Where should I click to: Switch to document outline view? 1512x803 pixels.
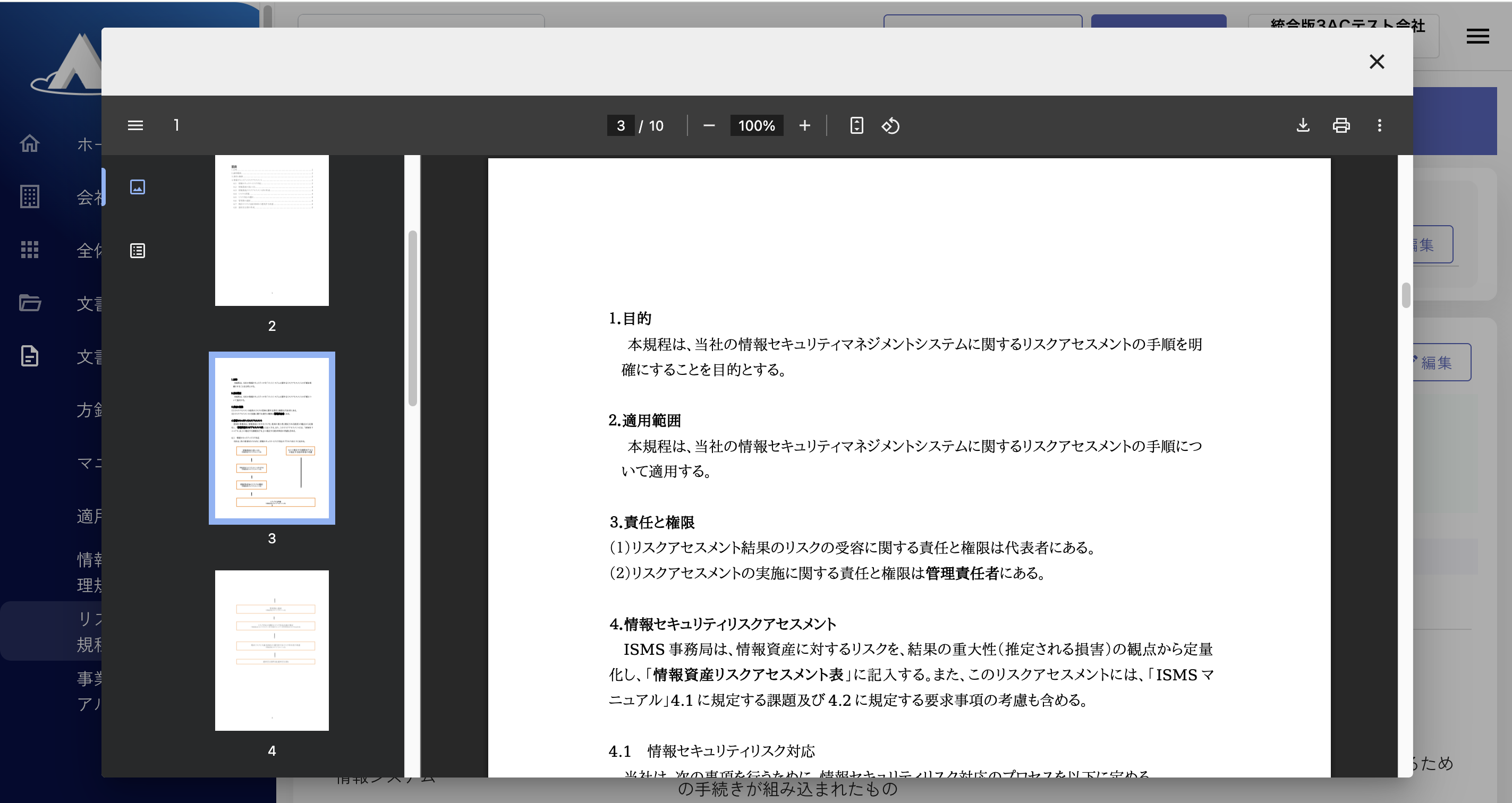[x=138, y=251]
